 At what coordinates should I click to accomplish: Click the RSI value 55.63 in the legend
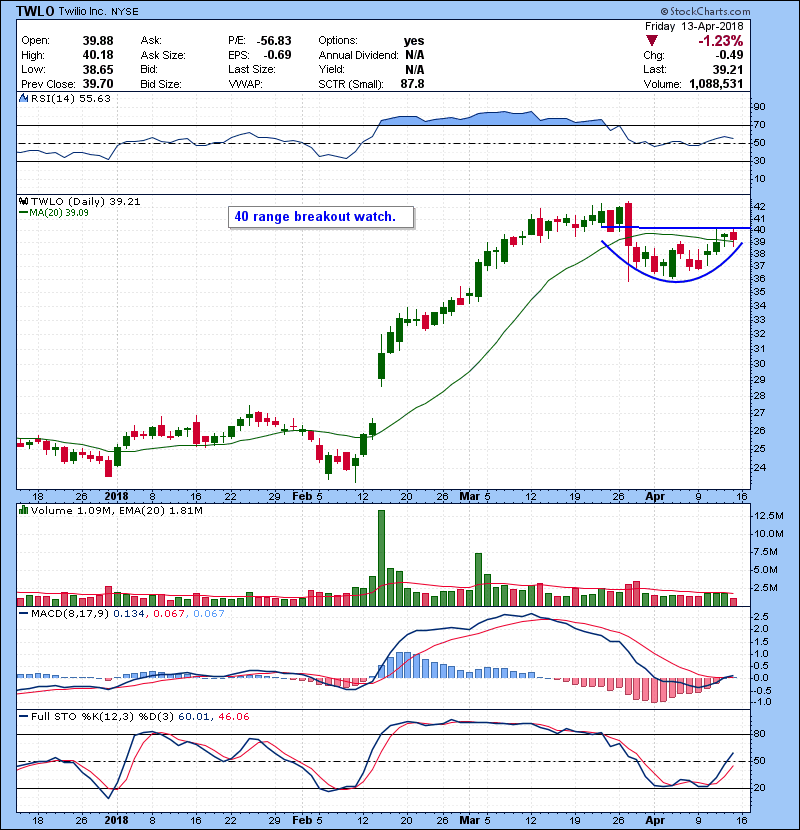[x=95, y=98]
